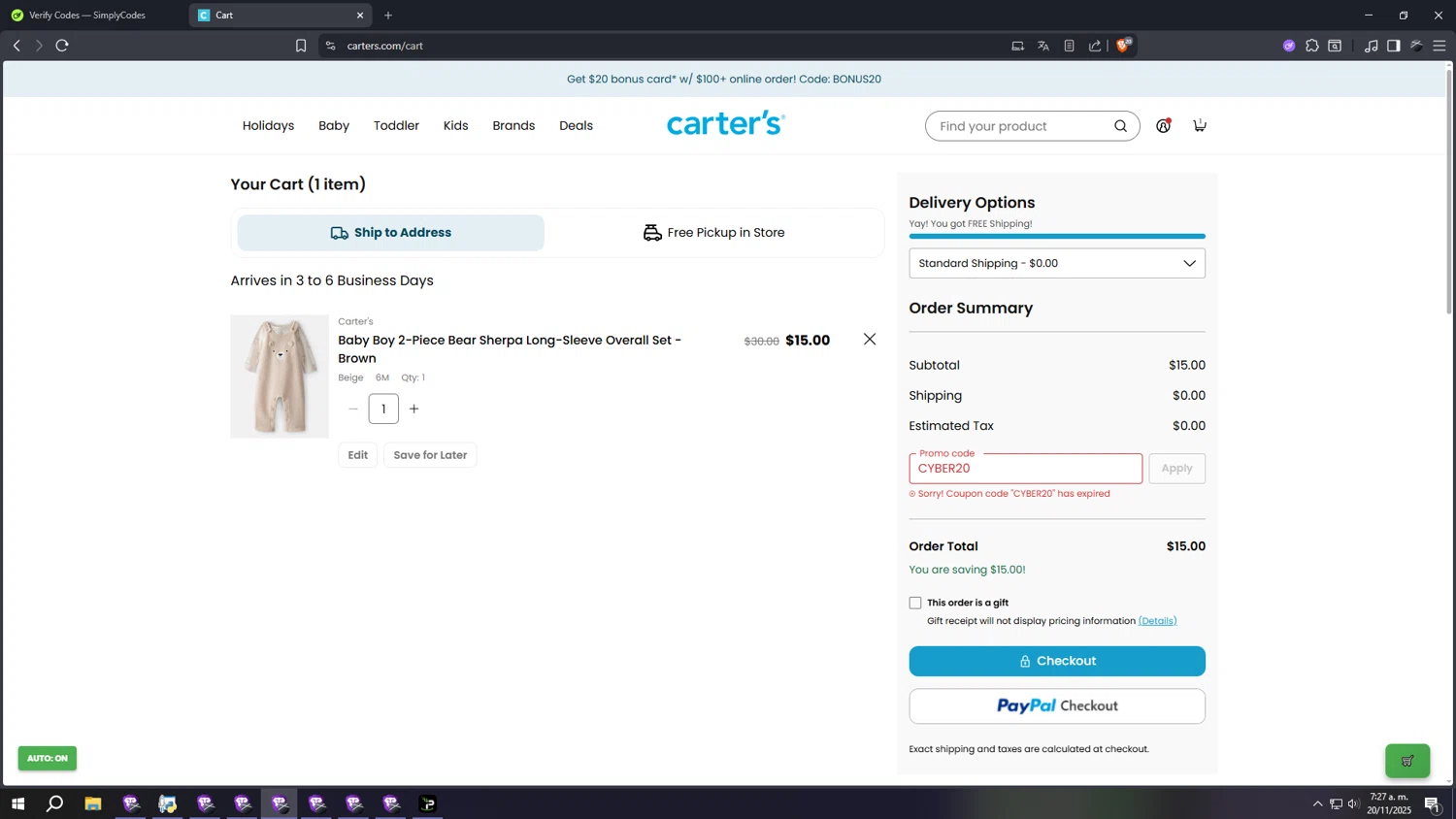Increase item quantity with plus button
Image resolution: width=1456 pixels, height=819 pixels.
click(x=414, y=409)
